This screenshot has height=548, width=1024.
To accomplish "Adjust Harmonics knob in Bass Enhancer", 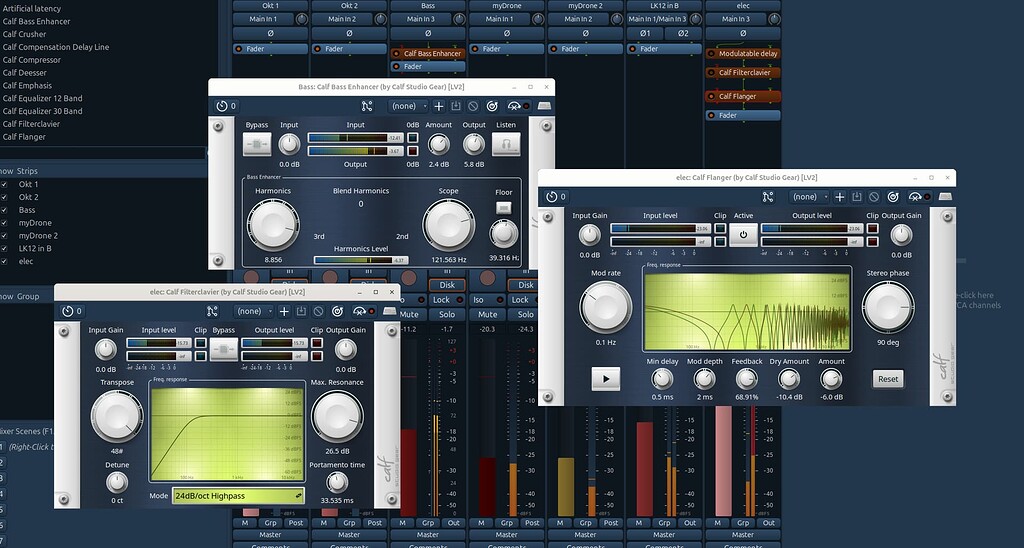I will pyautogui.click(x=273, y=225).
